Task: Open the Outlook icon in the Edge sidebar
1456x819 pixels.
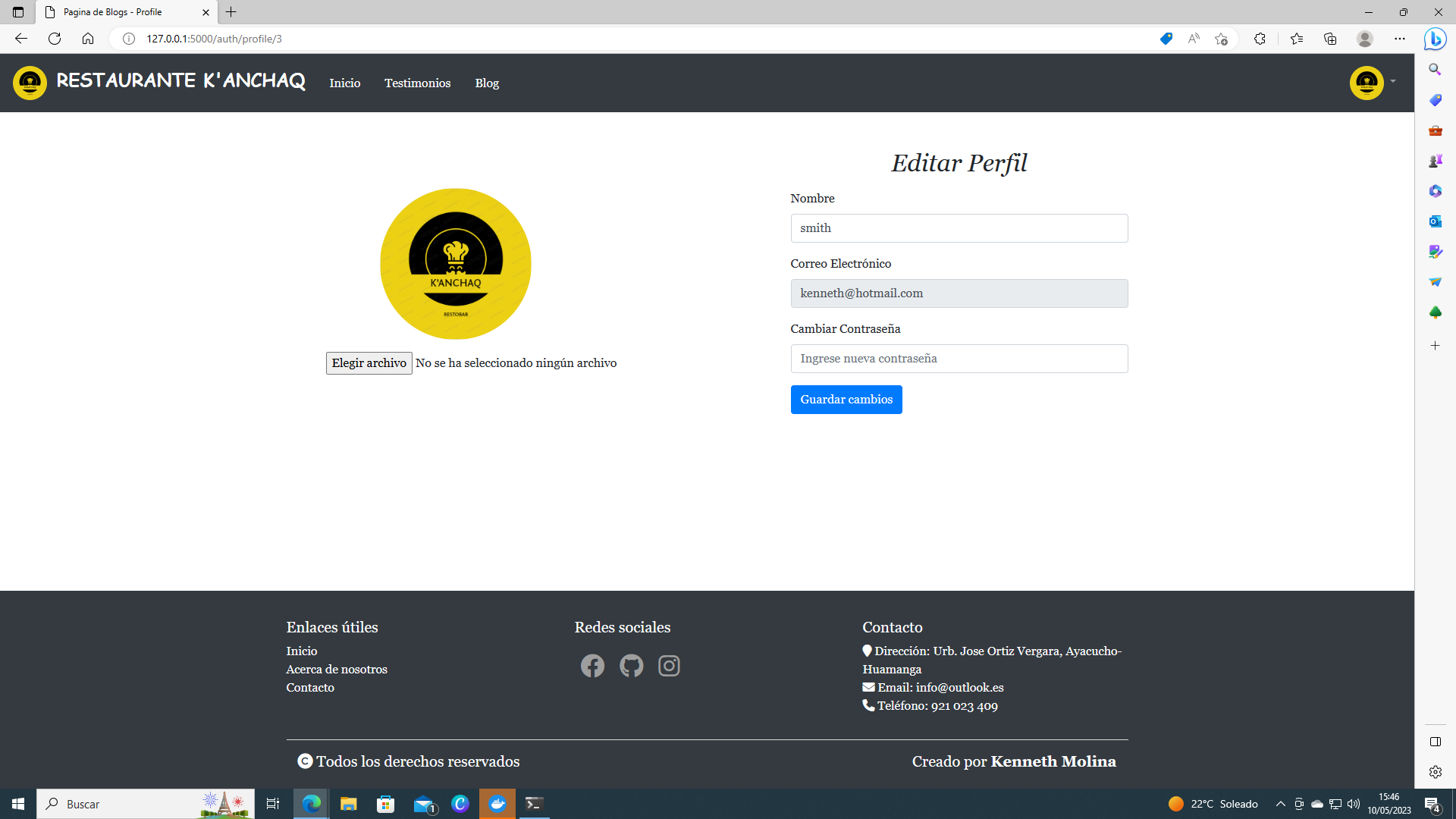Action: (1435, 221)
